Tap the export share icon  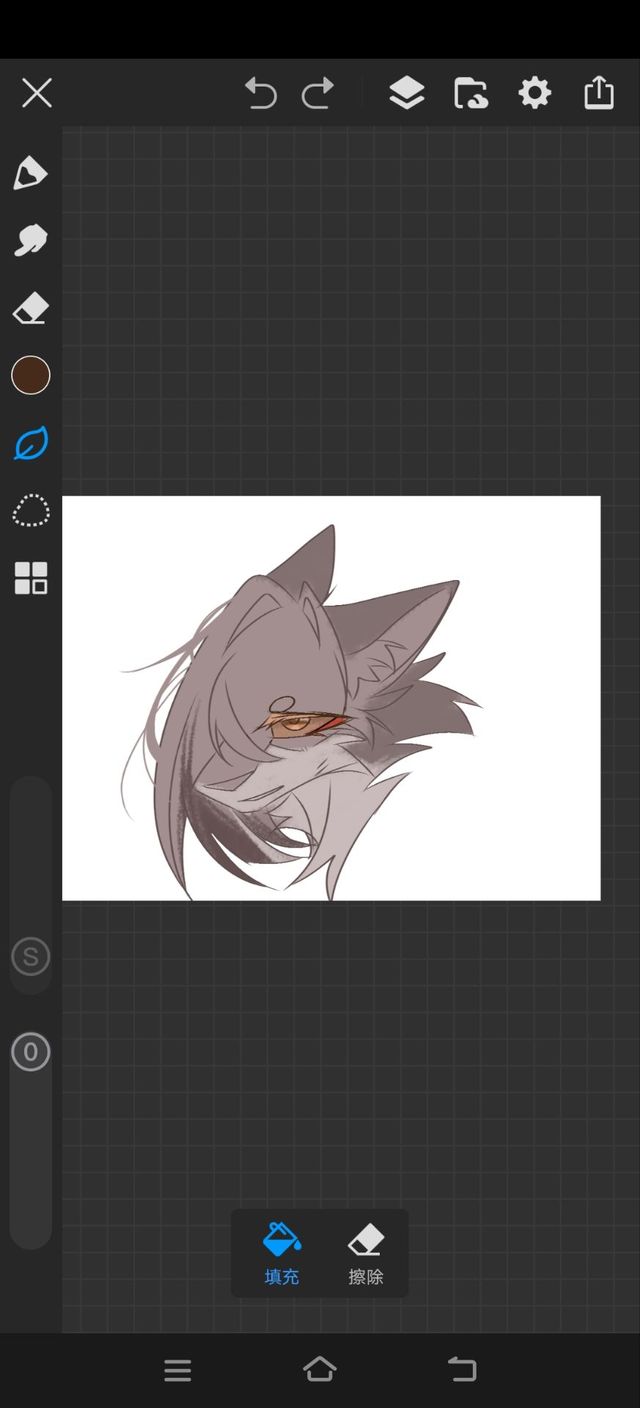click(x=598, y=93)
